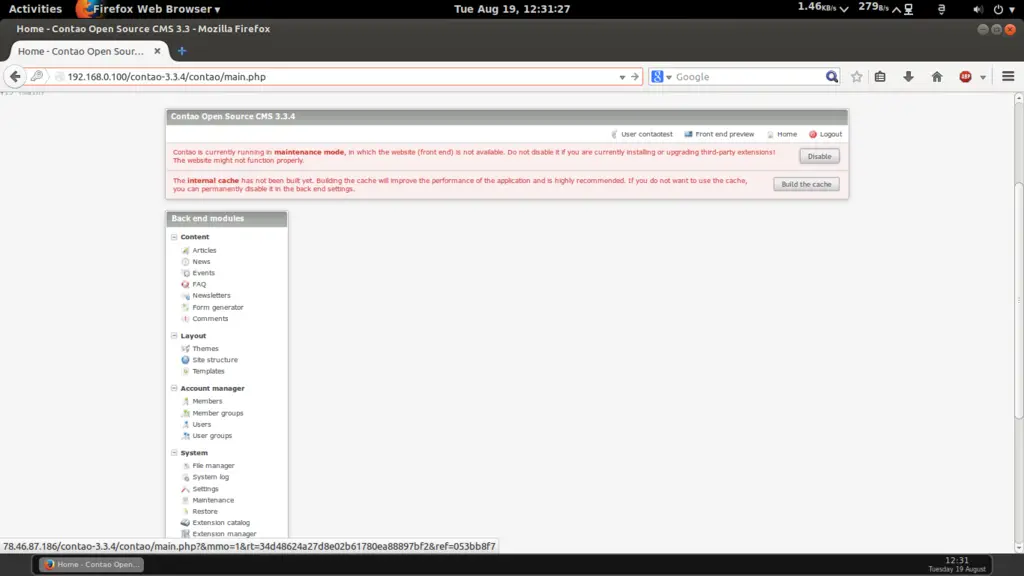Viewport: 1024px width, 576px height.
Task: Click the Adblock Plus toolbar icon
Action: click(x=965, y=76)
